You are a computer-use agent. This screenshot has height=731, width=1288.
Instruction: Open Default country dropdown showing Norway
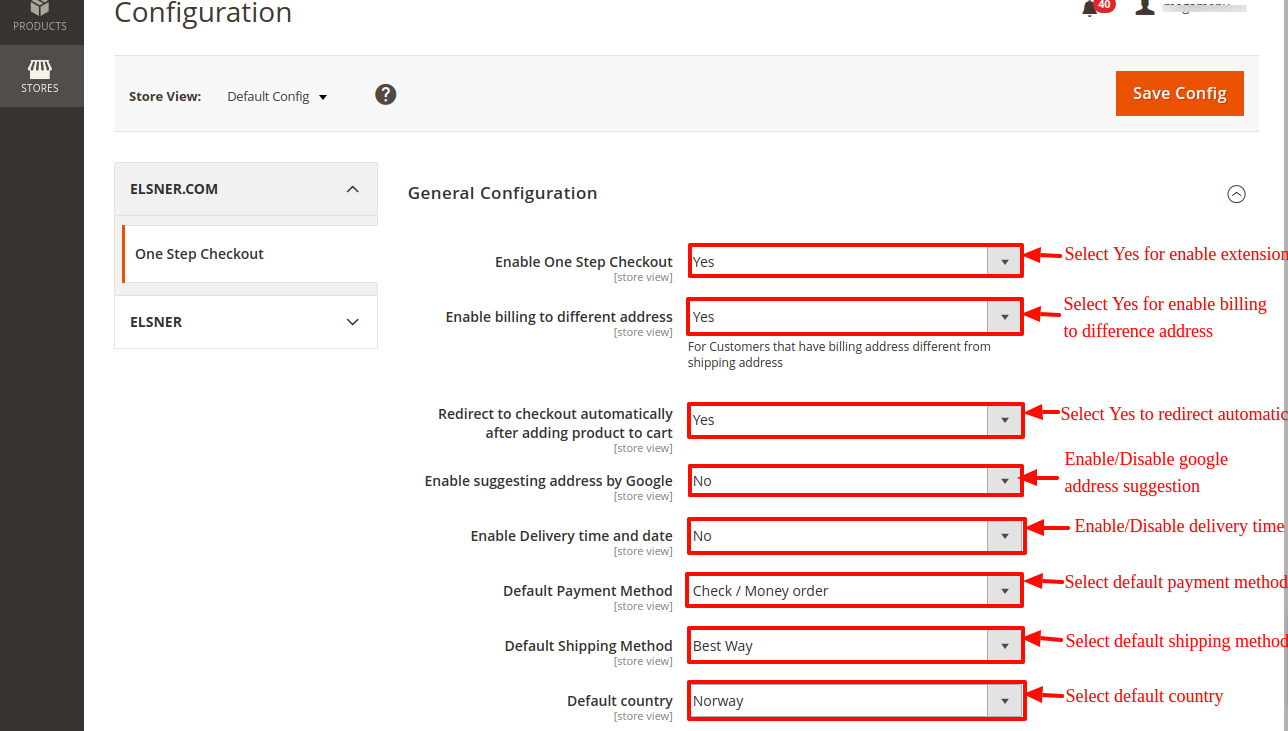[x=855, y=701]
